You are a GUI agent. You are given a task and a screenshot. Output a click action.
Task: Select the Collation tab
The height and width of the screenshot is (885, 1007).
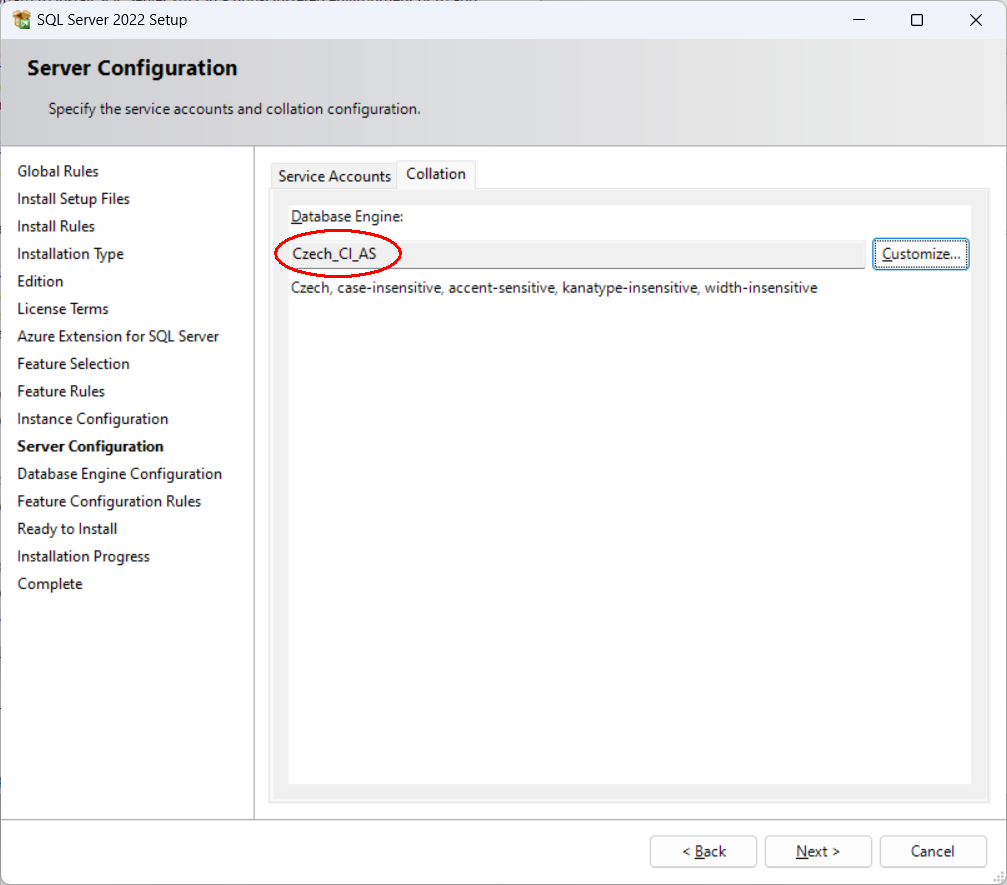(x=436, y=174)
